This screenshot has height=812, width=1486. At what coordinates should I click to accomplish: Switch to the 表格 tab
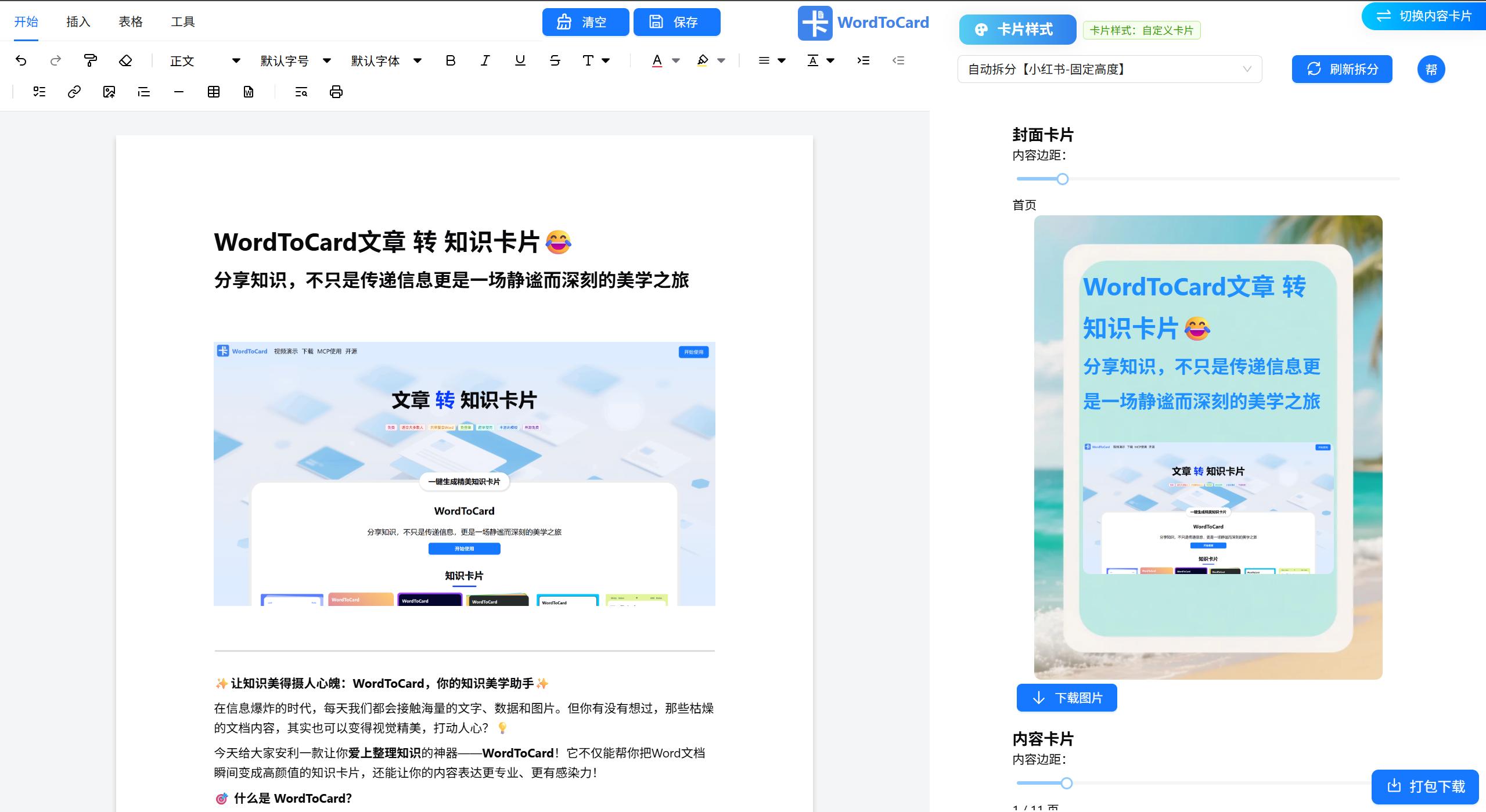pyautogui.click(x=131, y=22)
